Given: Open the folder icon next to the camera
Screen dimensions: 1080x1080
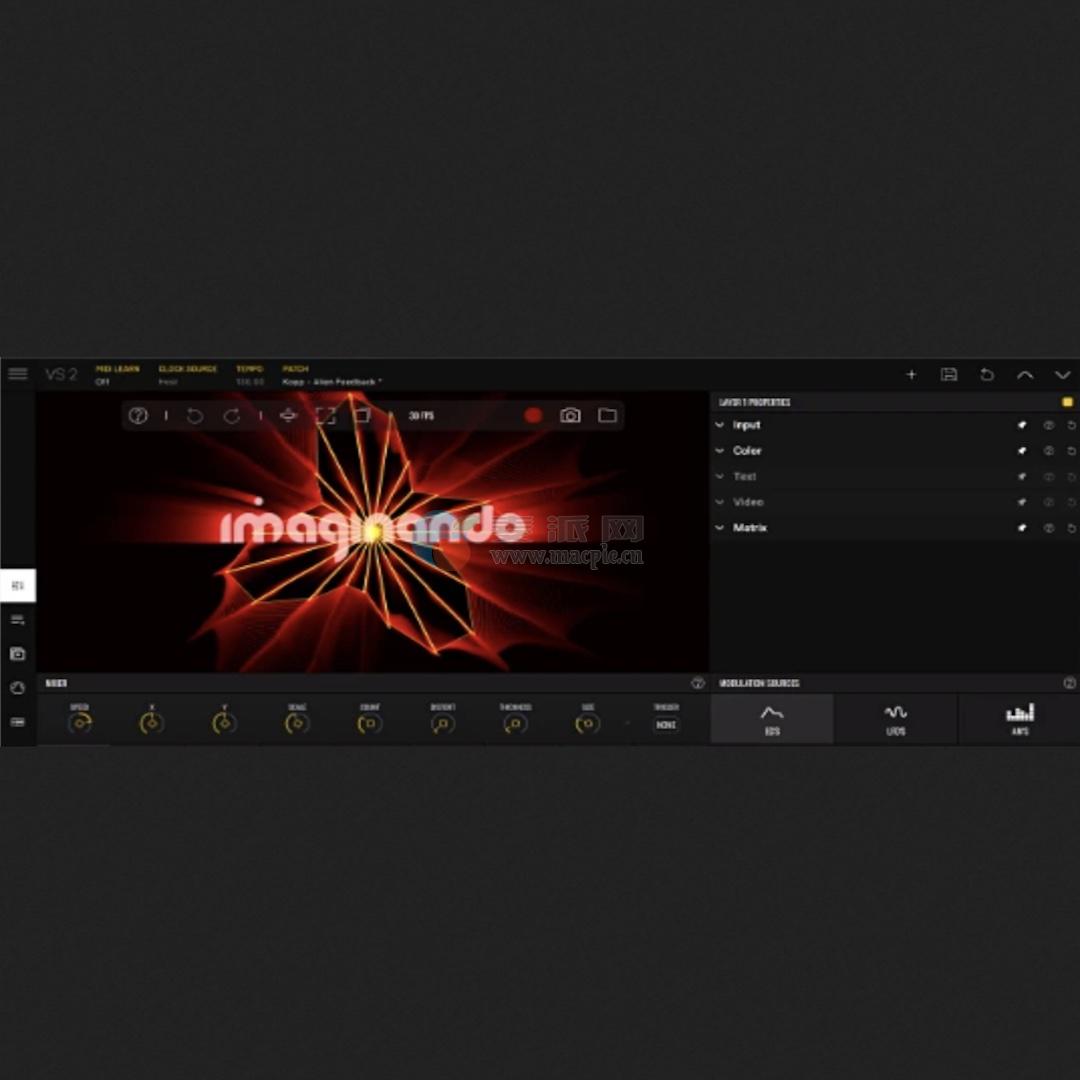Looking at the screenshot, I should click(607, 414).
